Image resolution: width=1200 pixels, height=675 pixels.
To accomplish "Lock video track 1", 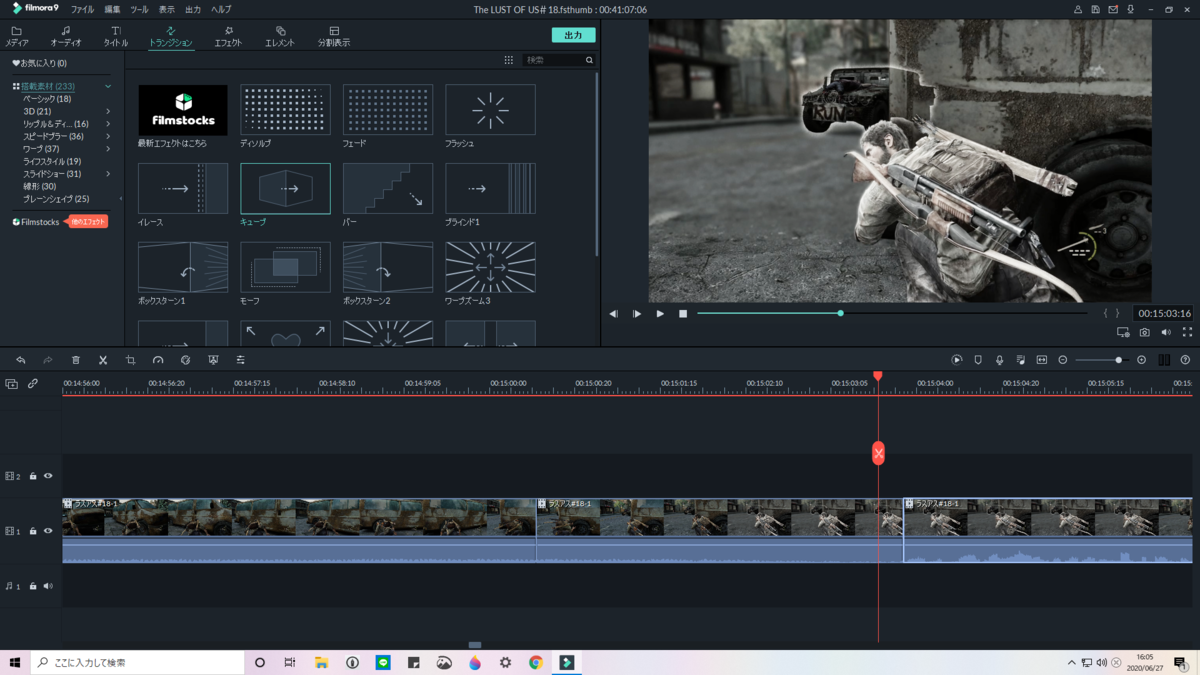I will tap(32, 531).
